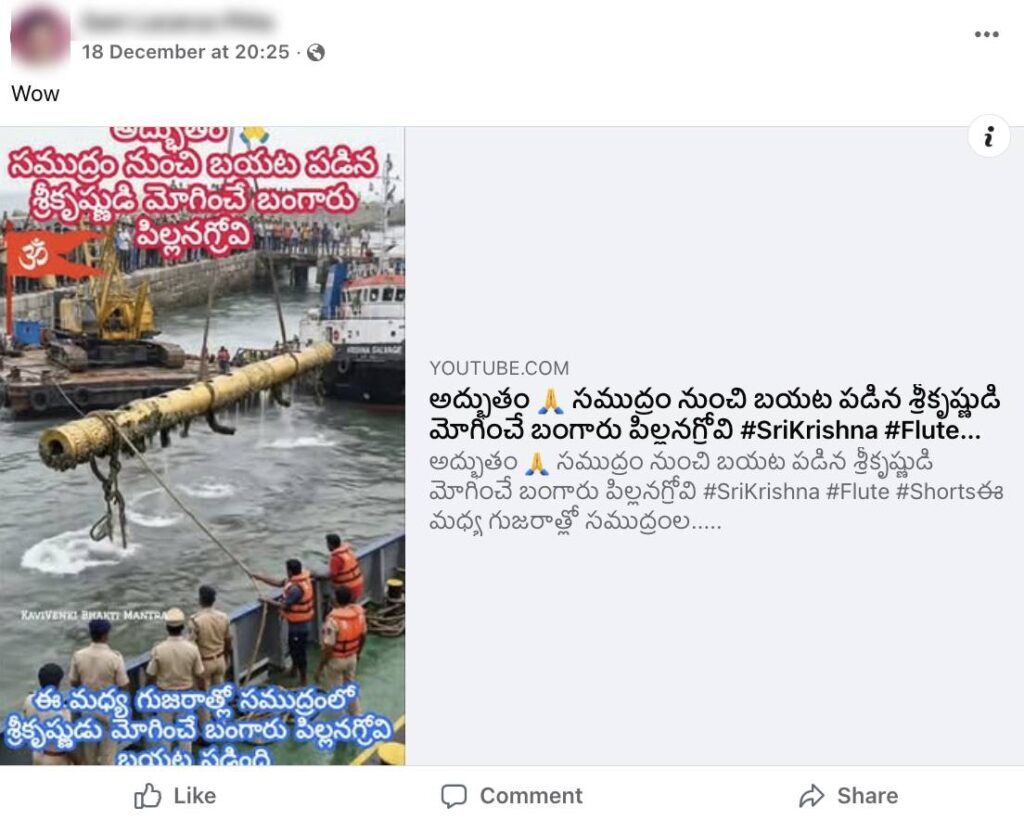Click the grey link description text
The image size is (1024, 833).
(x=716, y=492)
